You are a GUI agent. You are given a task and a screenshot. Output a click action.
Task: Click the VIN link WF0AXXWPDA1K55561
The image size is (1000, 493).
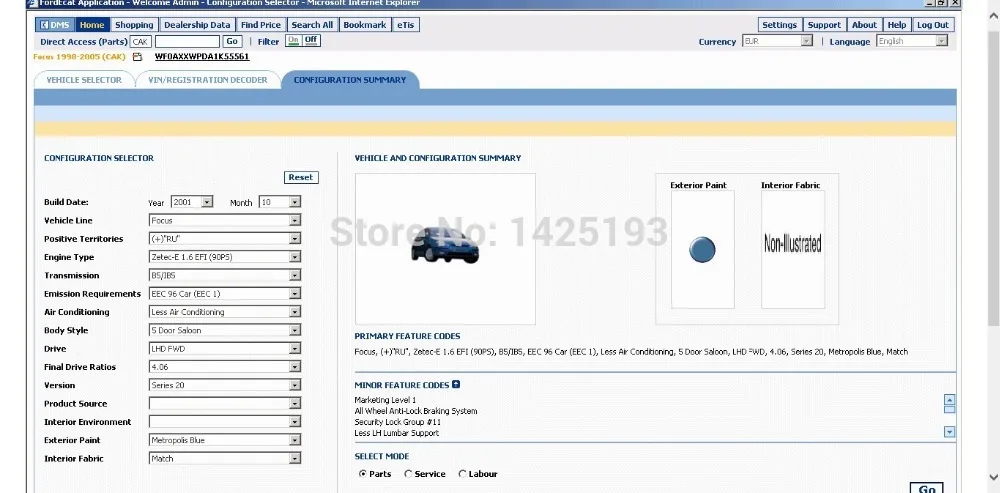202,57
